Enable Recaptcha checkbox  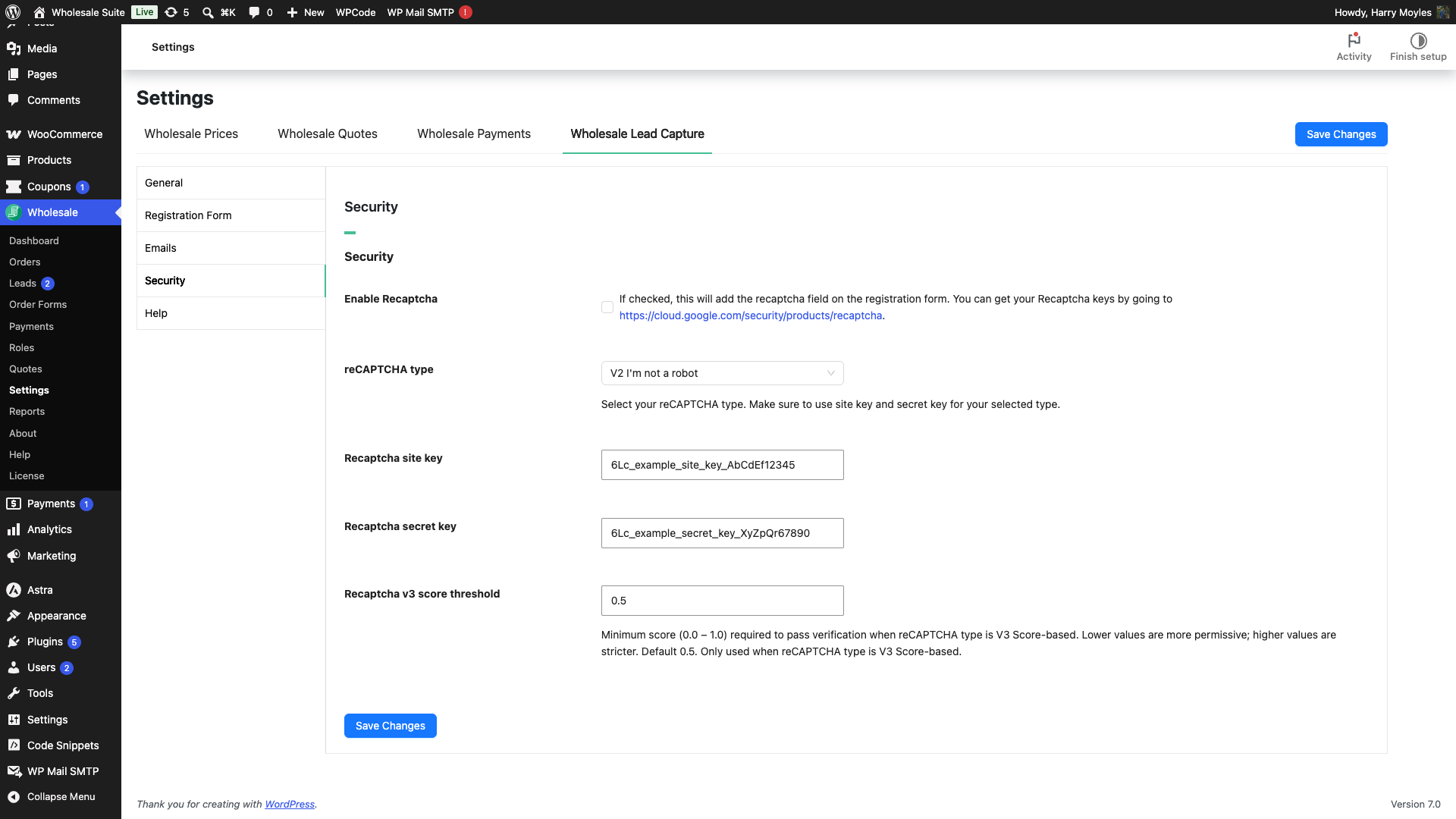[x=607, y=307]
